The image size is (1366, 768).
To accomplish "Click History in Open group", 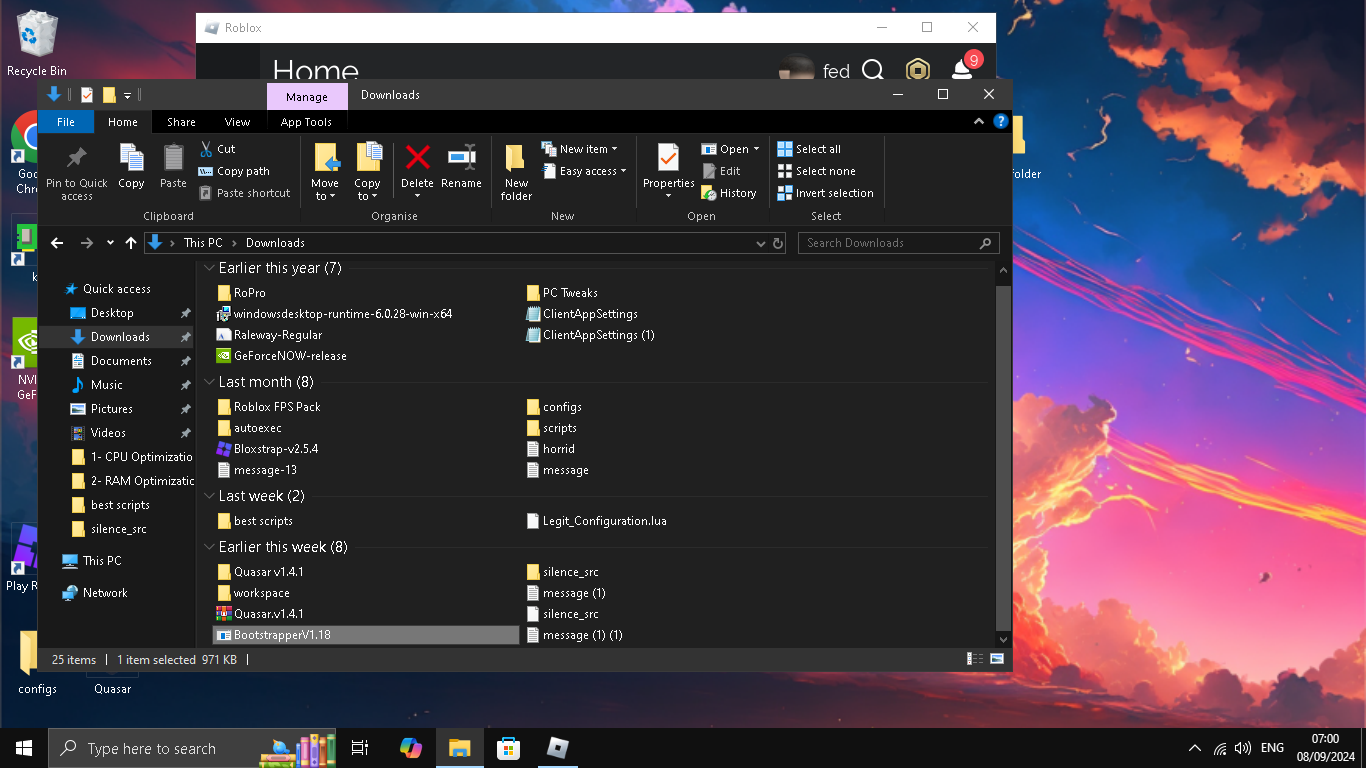I will [x=729, y=193].
